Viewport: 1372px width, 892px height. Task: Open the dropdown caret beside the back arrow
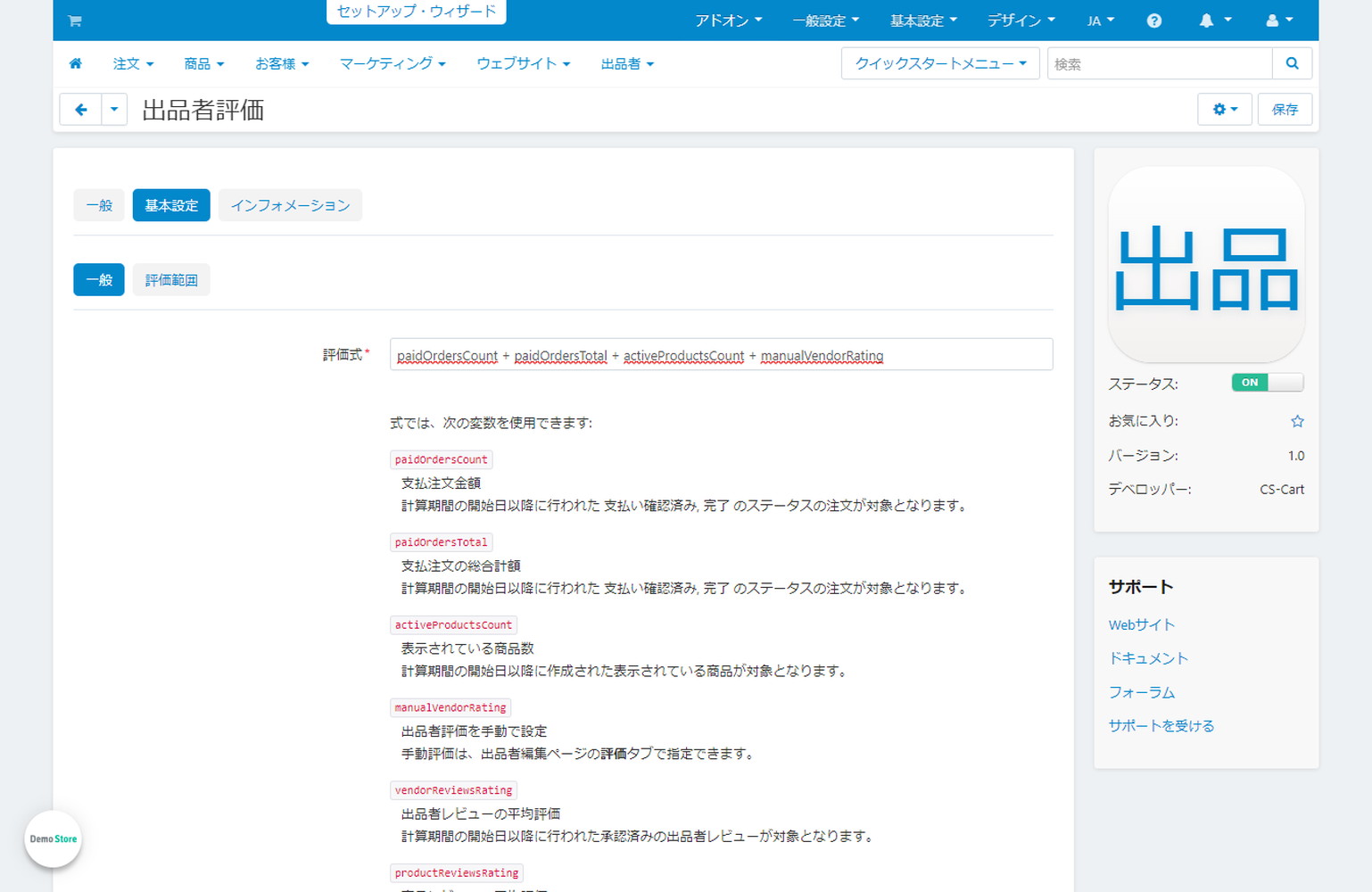pos(114,110)
